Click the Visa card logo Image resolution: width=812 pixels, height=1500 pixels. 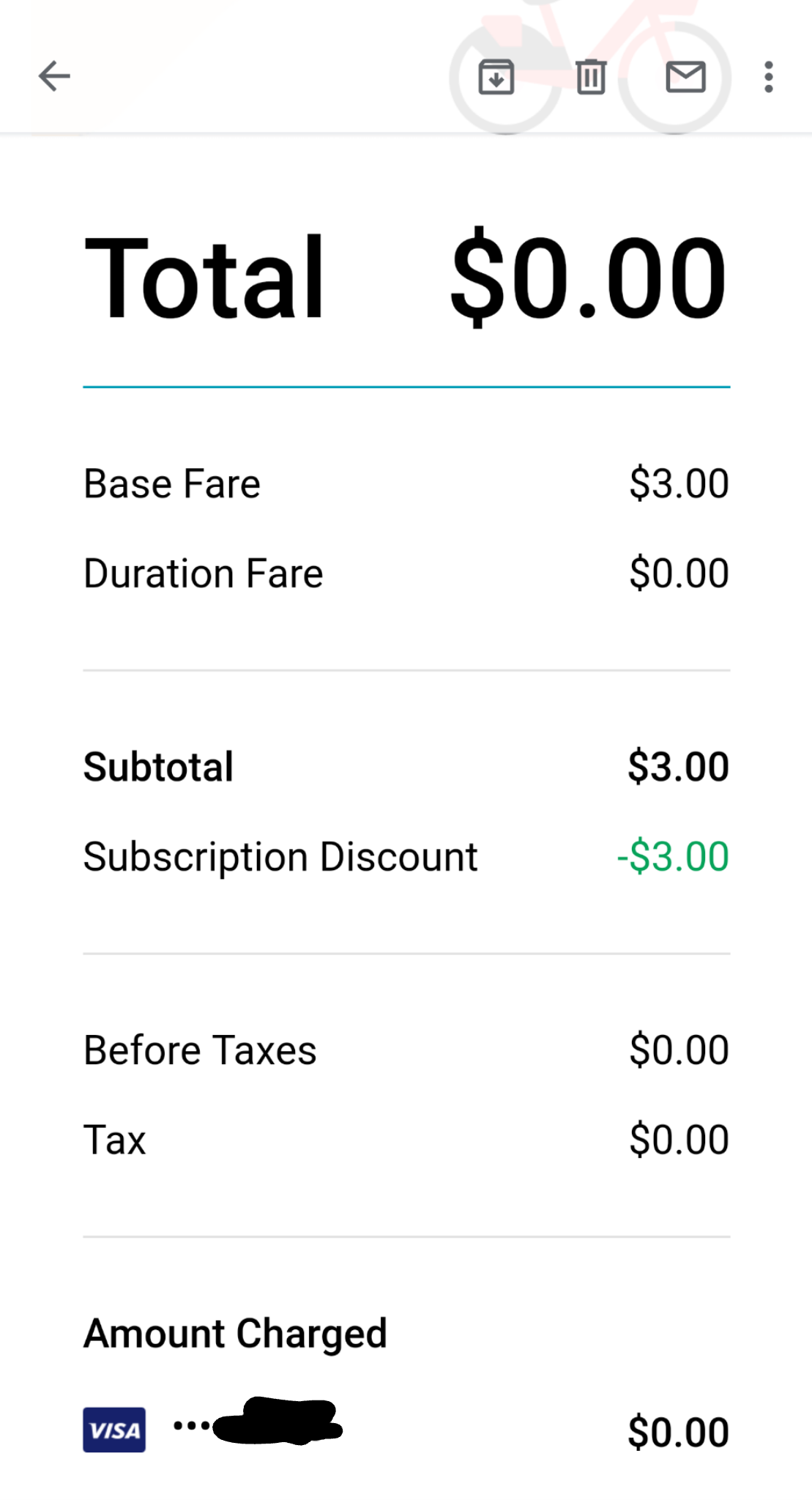[114, 1429]
